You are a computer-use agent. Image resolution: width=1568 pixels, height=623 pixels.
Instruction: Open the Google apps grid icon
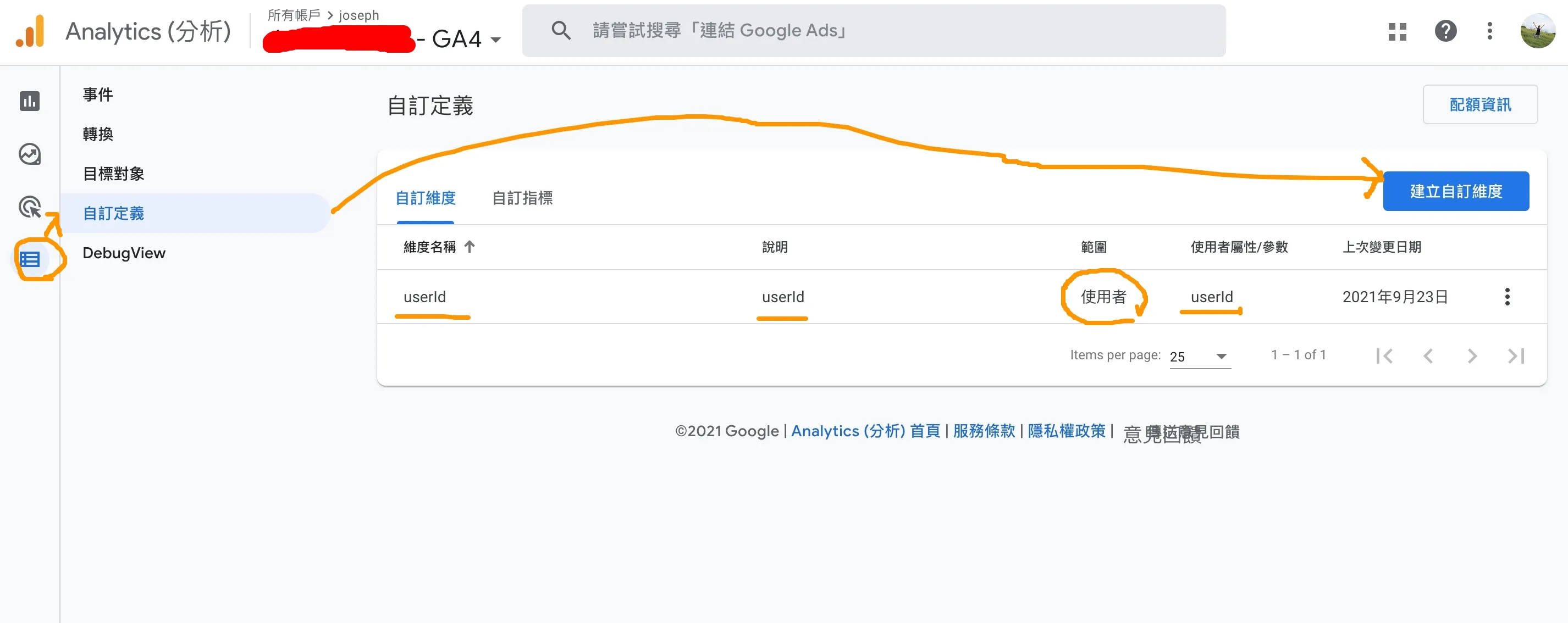click(1397, 31)
